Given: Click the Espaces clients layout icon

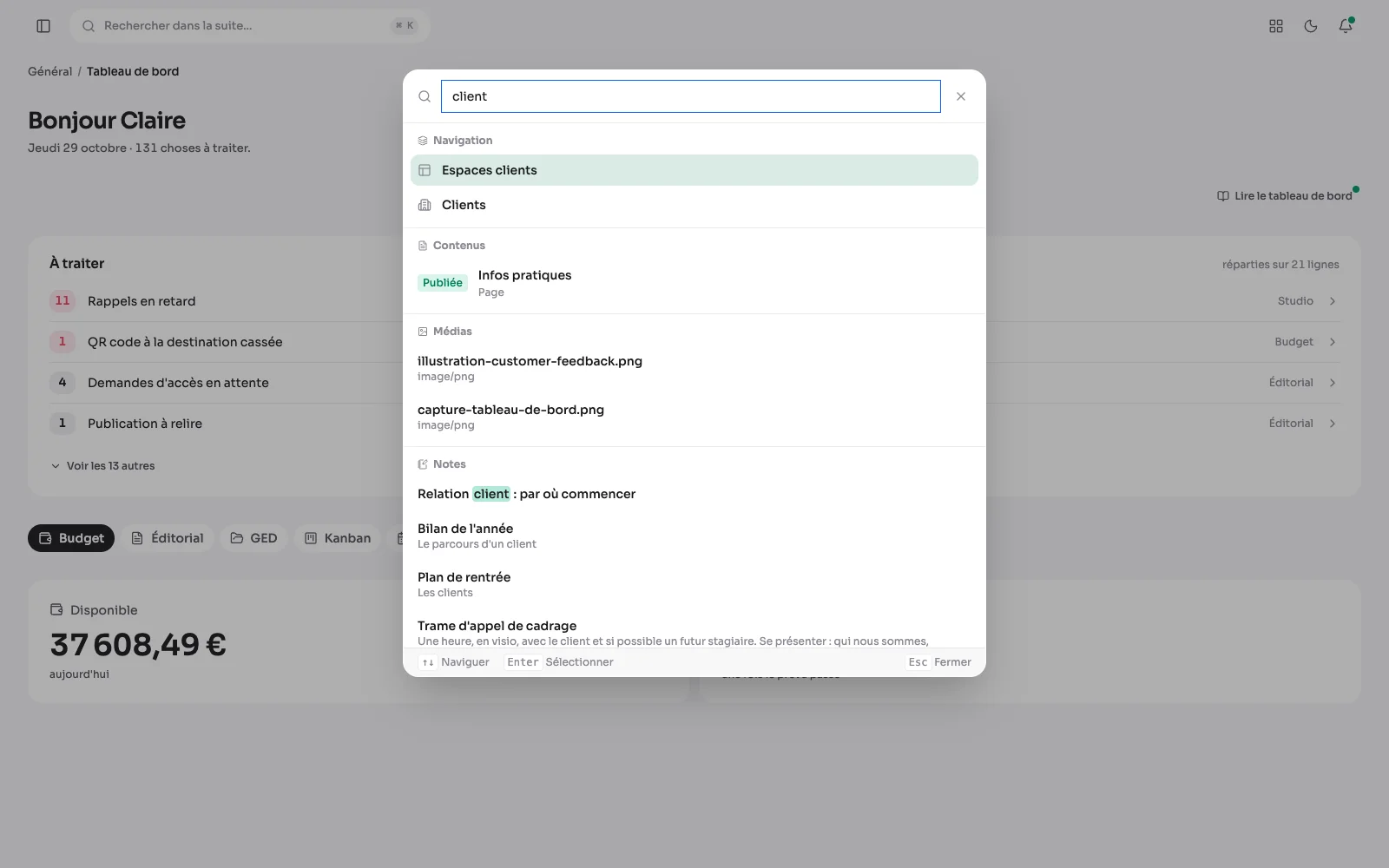Looking at the screenshot, I should pos(425,170).
